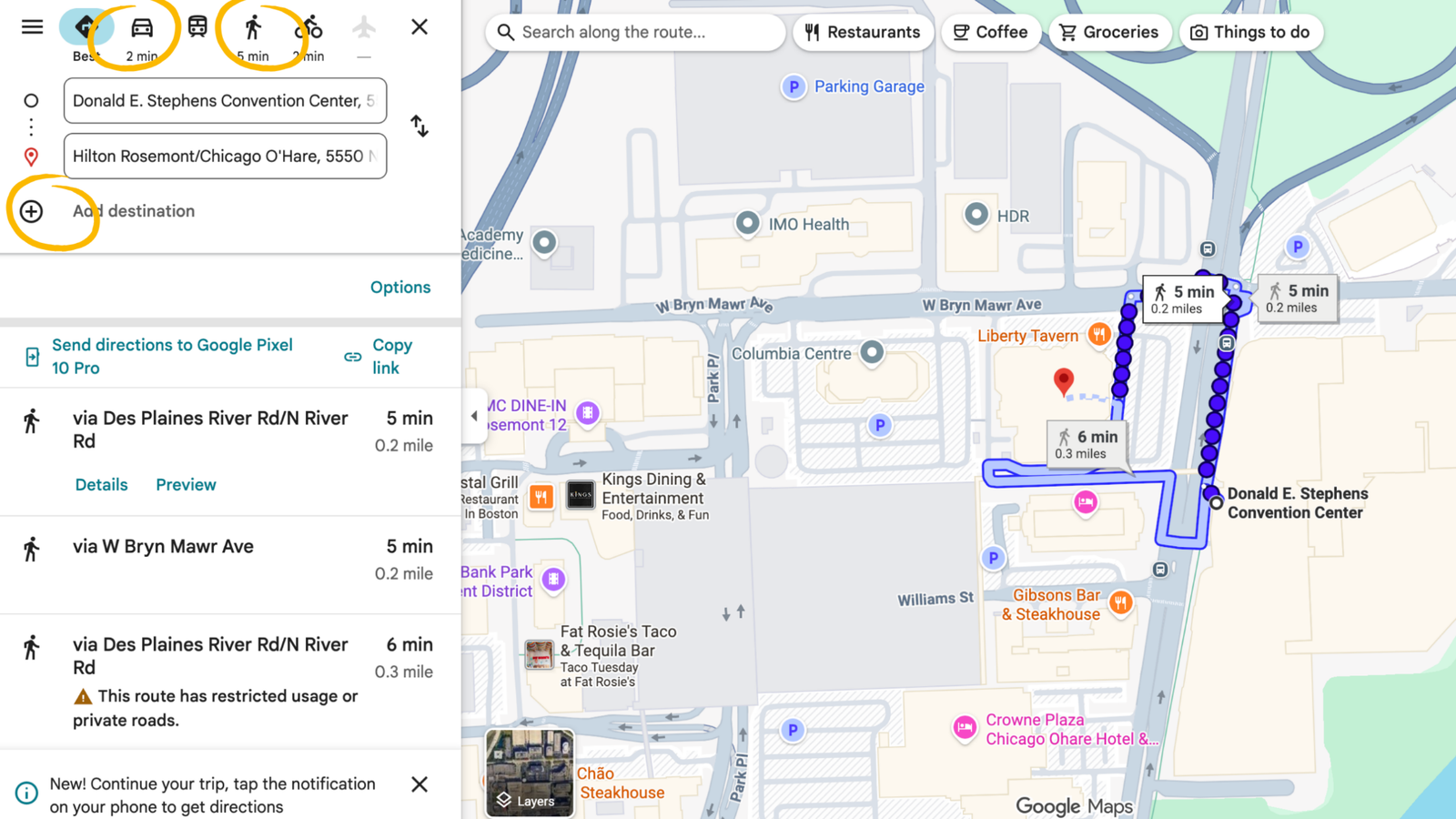Select best travel mode option
Image resolution: width=1456 pixels, height=819 pixels.
coord(86,28)
